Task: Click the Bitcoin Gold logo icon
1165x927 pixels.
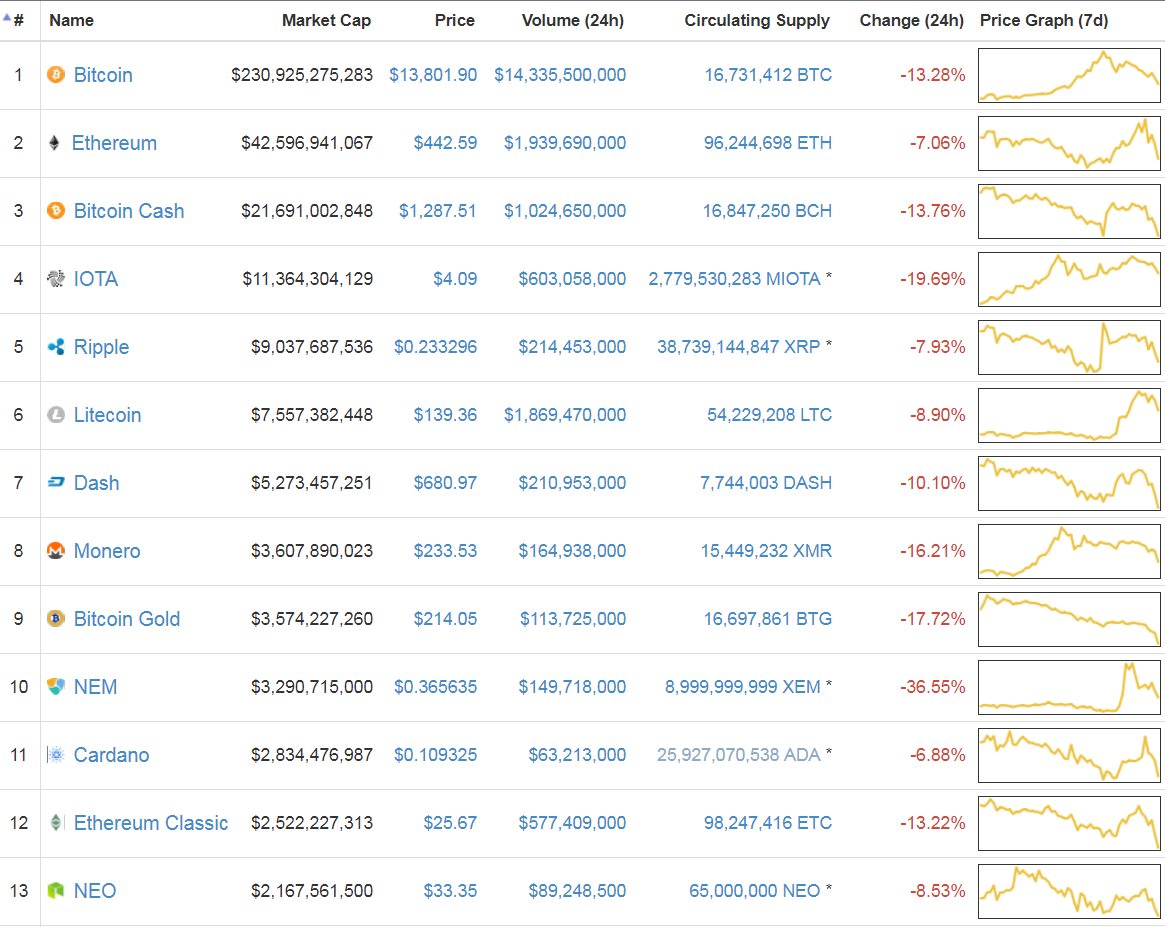Action: (x=56, y=619)
